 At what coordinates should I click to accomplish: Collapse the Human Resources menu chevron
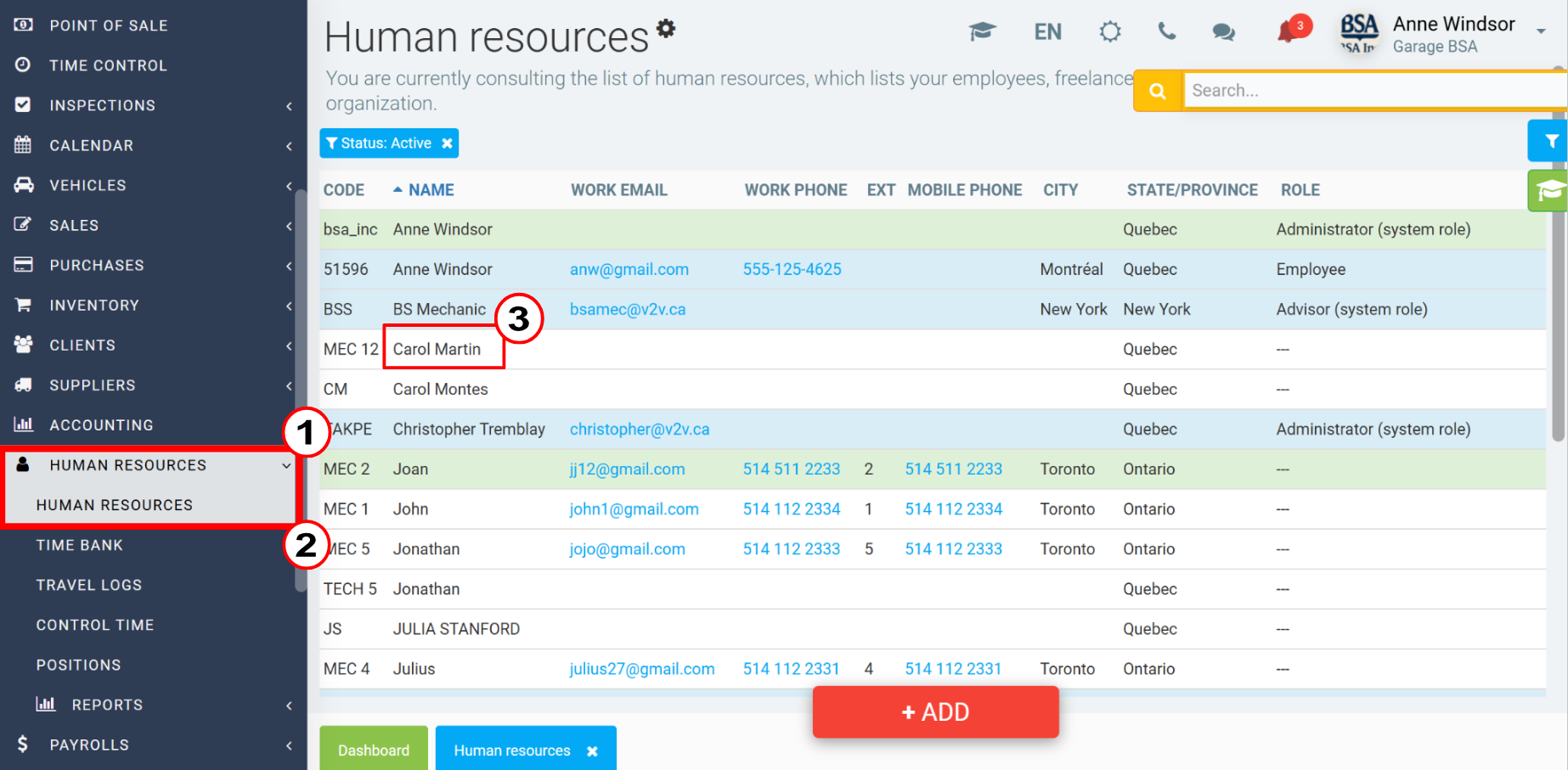coord(286,466)
